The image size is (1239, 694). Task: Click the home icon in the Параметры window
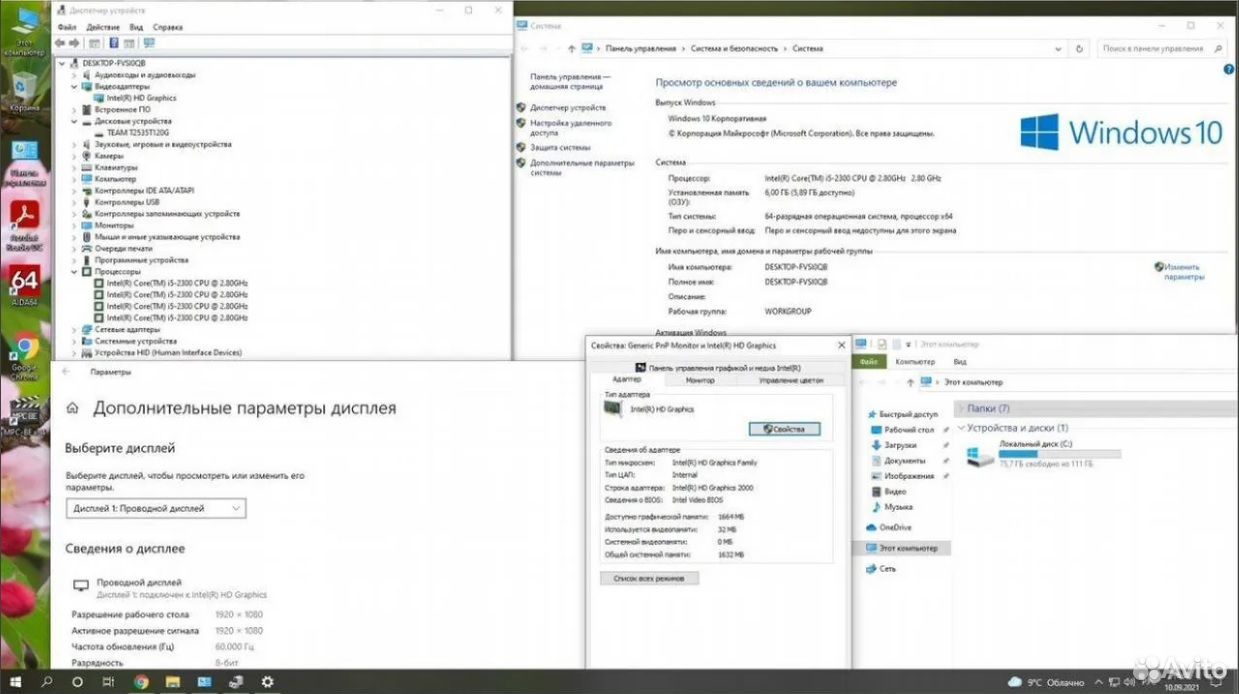(x=72, y=408)
